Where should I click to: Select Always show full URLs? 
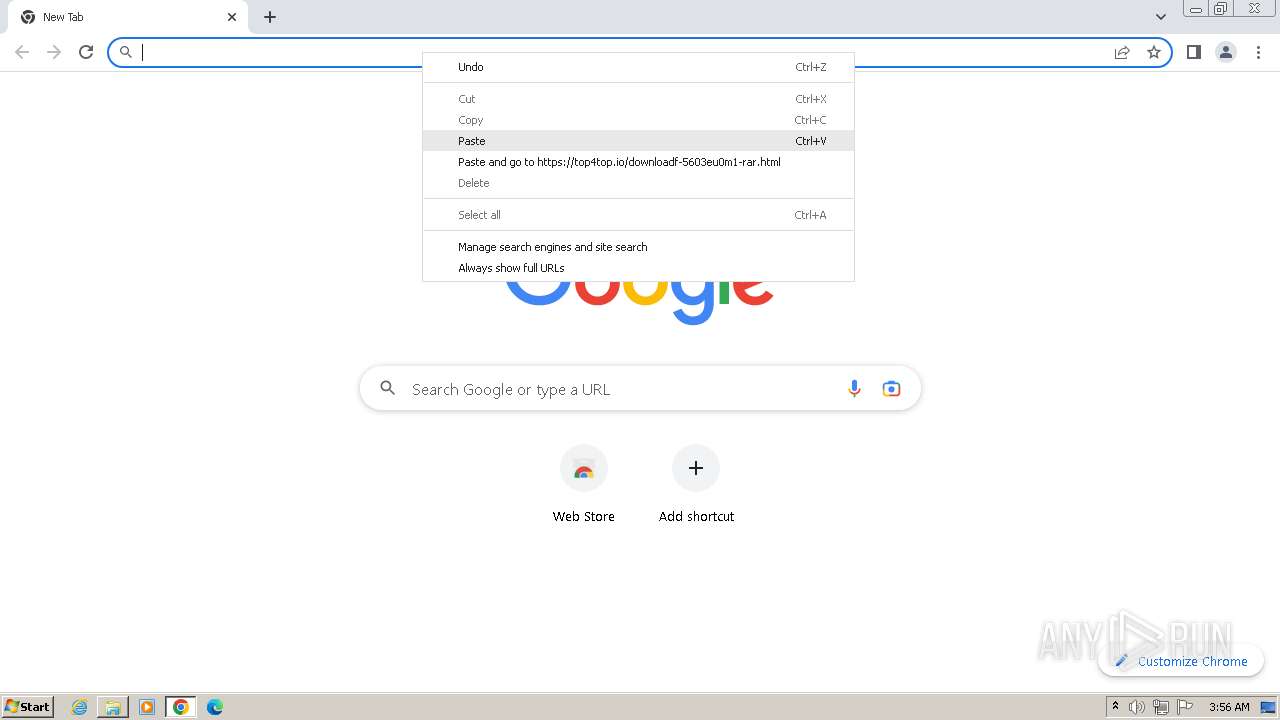point(638,268)
